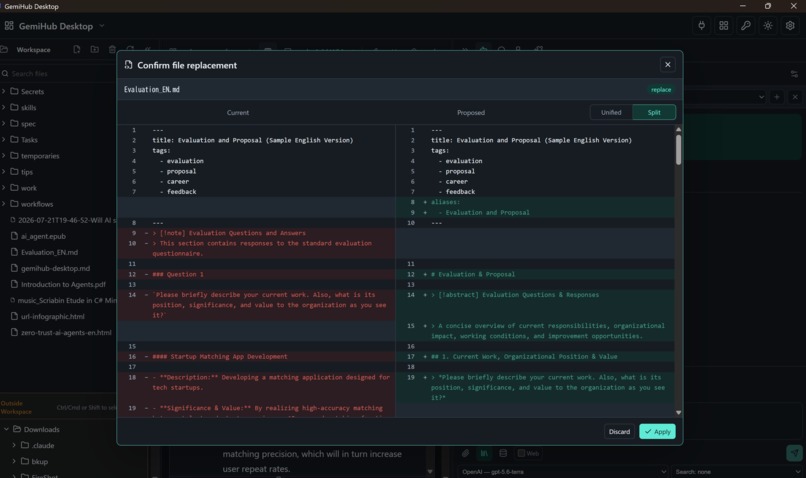806x478 pixels.
Task: Open the 2026-07-21T19-46-52 file
Action: [63, 219]
